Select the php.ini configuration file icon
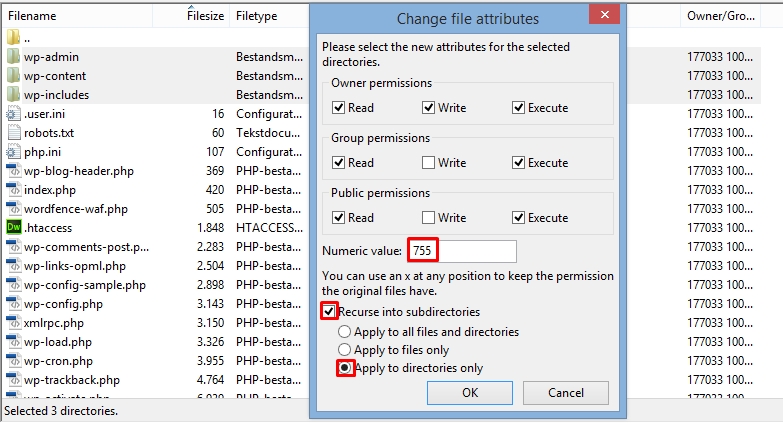The height and width of the screenshot is (423, 783). (x=13, y=151)
